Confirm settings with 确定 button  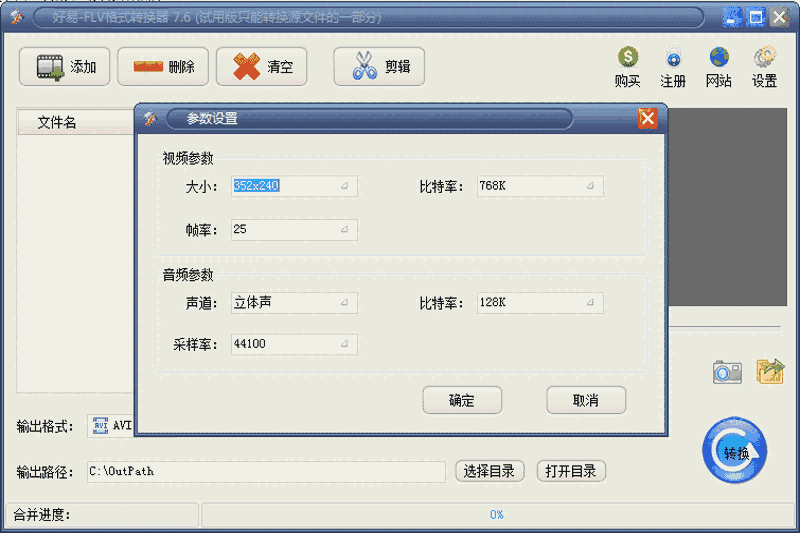tap(462, 400)
